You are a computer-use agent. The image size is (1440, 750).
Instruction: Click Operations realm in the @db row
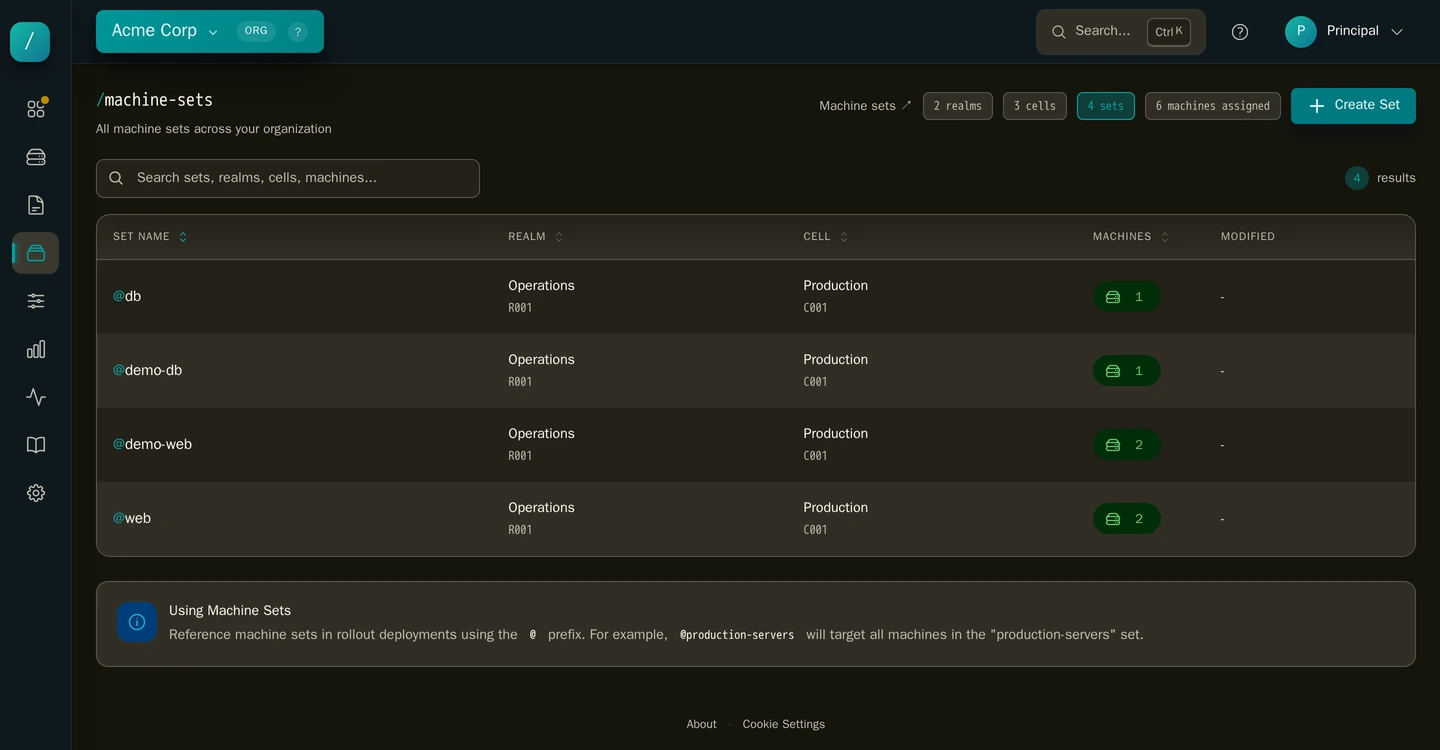pyautogui.click(x=541, y=286)
